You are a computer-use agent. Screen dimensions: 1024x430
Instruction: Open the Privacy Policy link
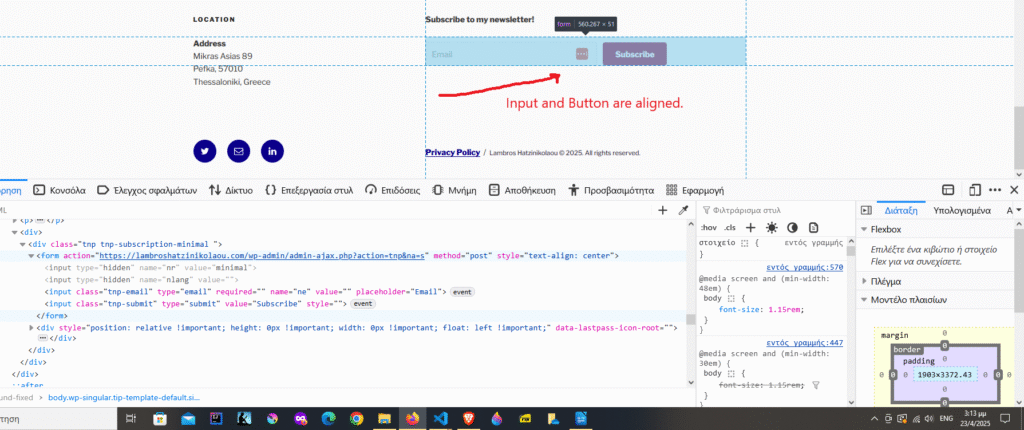(452, 153)
